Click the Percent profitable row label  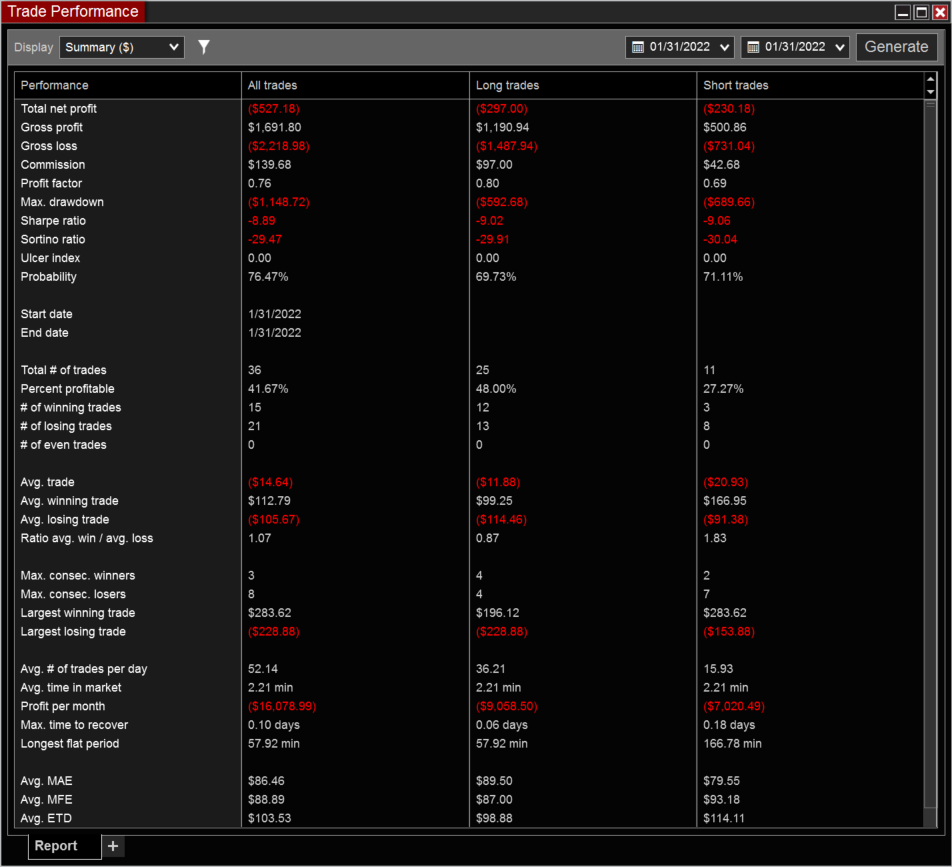click(67, 389)
